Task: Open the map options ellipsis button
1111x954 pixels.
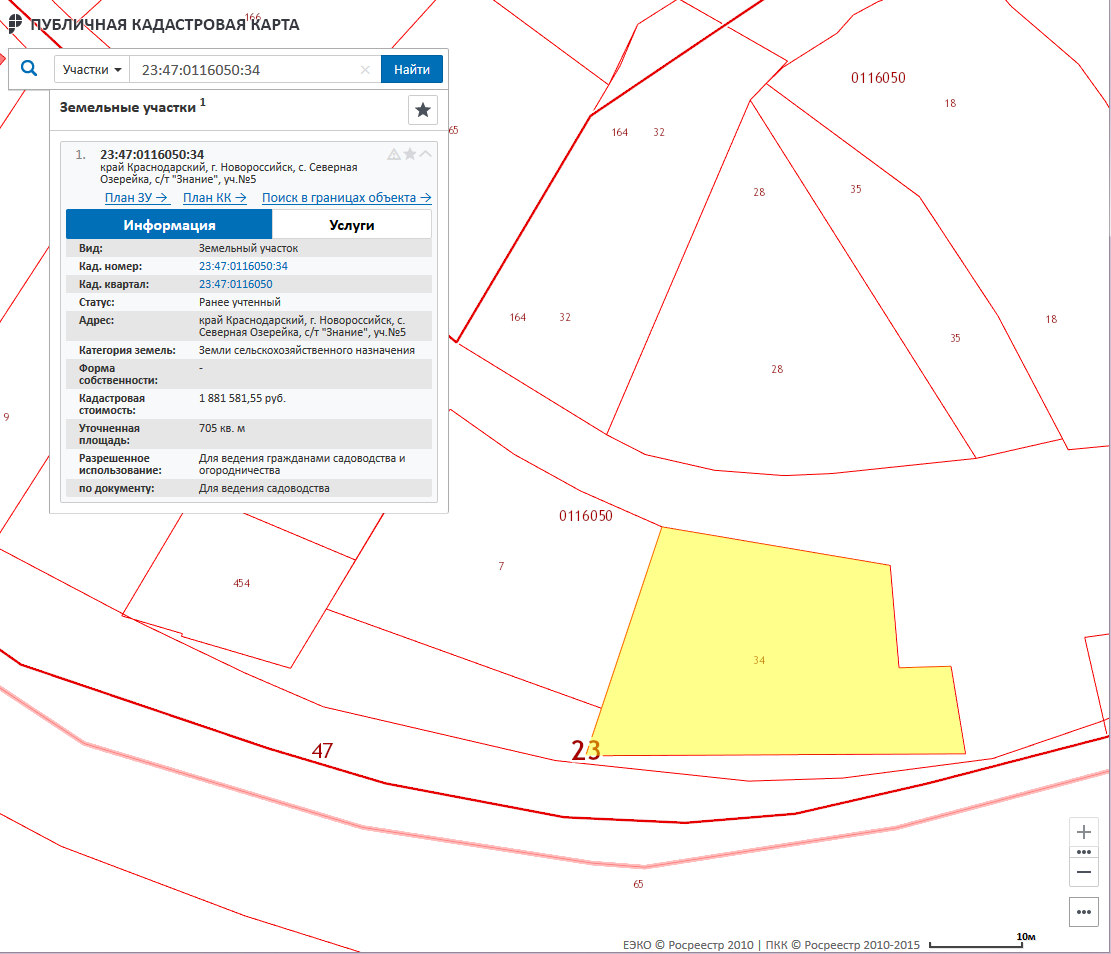Action: (x=1083, y=912)
